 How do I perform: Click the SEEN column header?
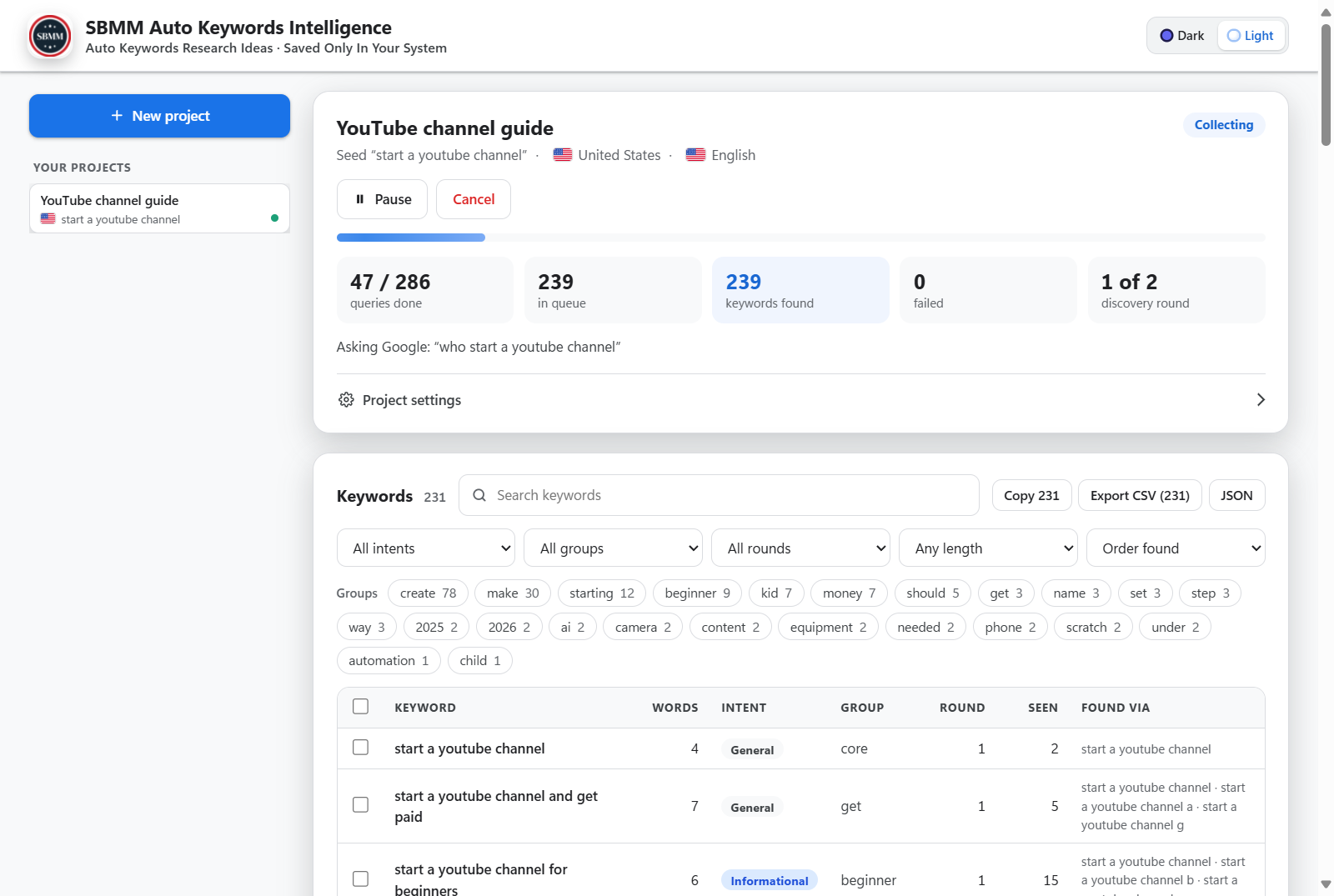click(1042, 708)
